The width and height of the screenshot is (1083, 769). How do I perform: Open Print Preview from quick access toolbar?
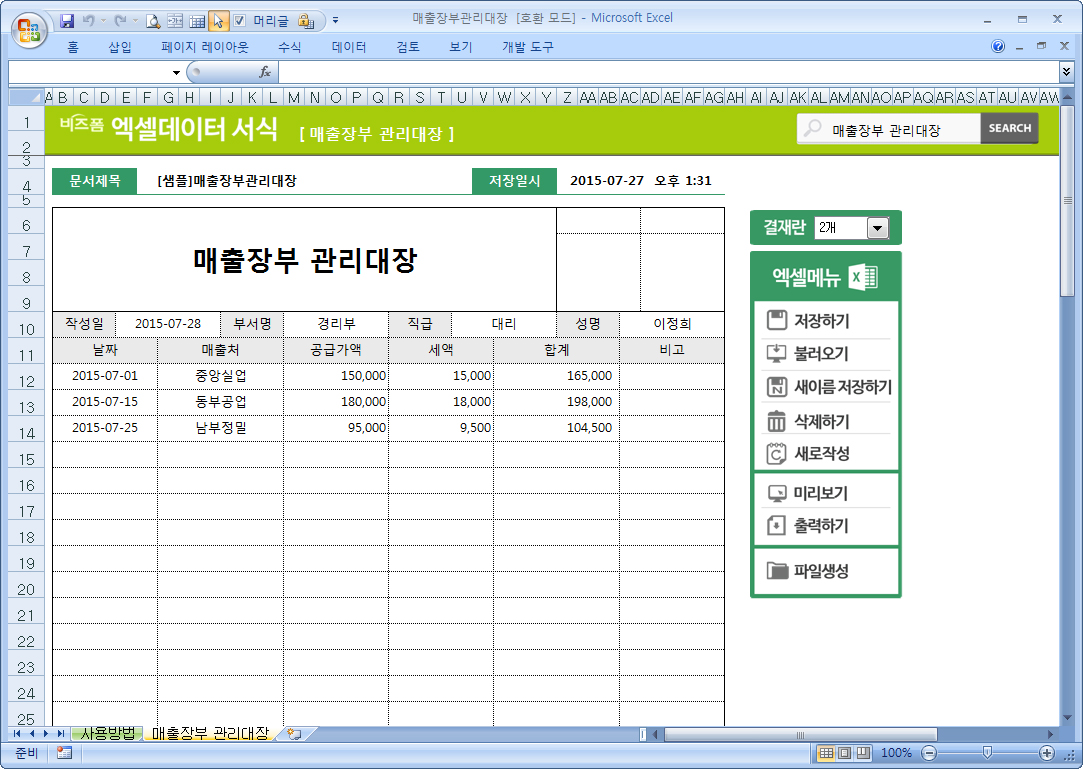(x=153, y=20)
